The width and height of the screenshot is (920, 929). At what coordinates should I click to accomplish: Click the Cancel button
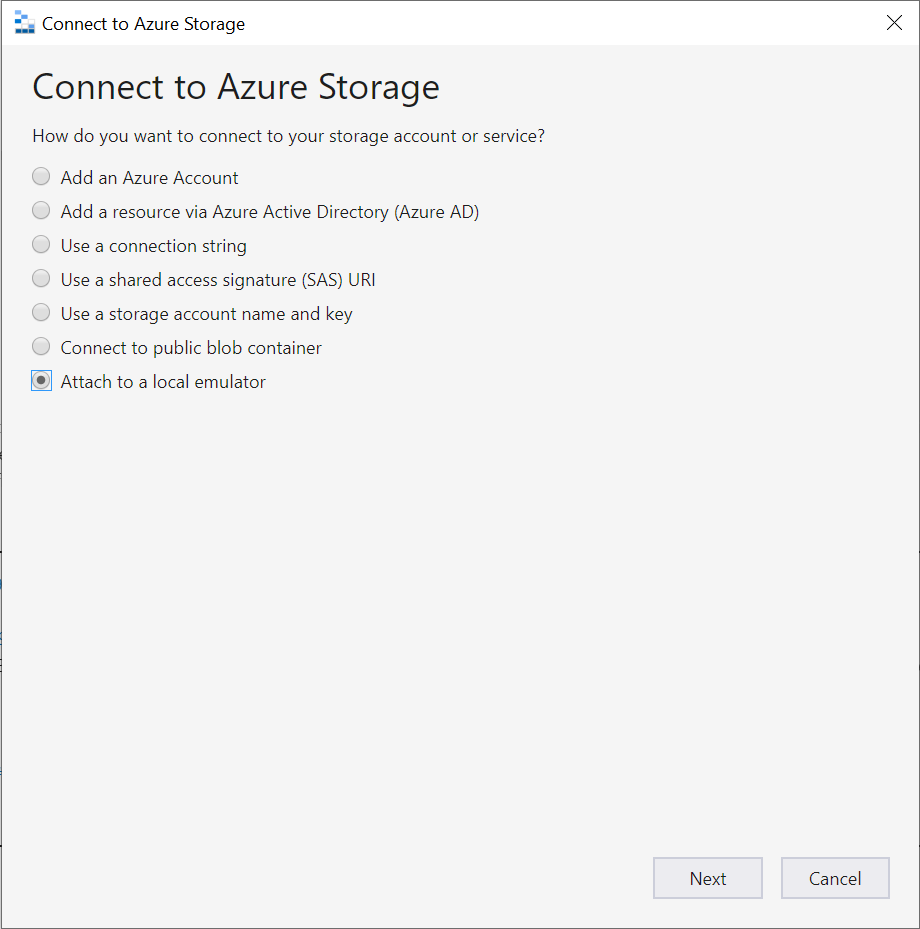point(834,878)
